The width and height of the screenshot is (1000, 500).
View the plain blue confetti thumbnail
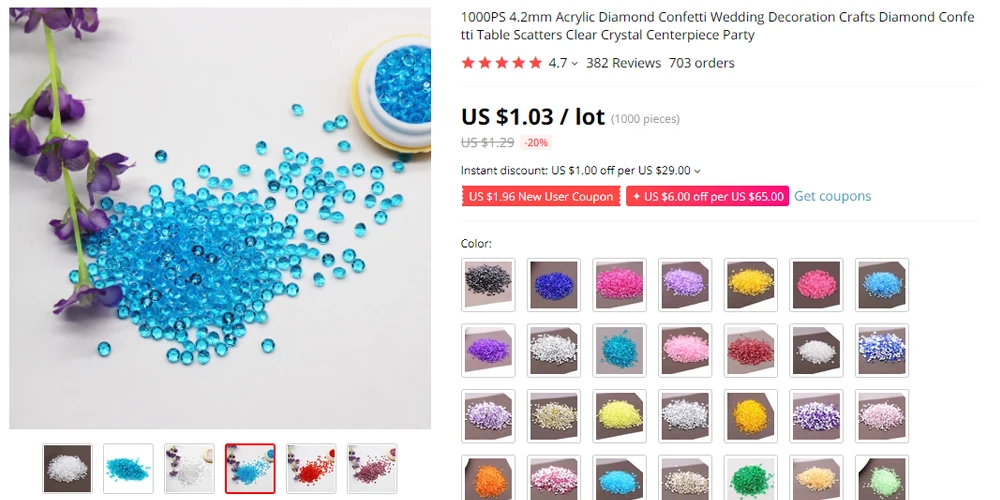pos(128,469)
